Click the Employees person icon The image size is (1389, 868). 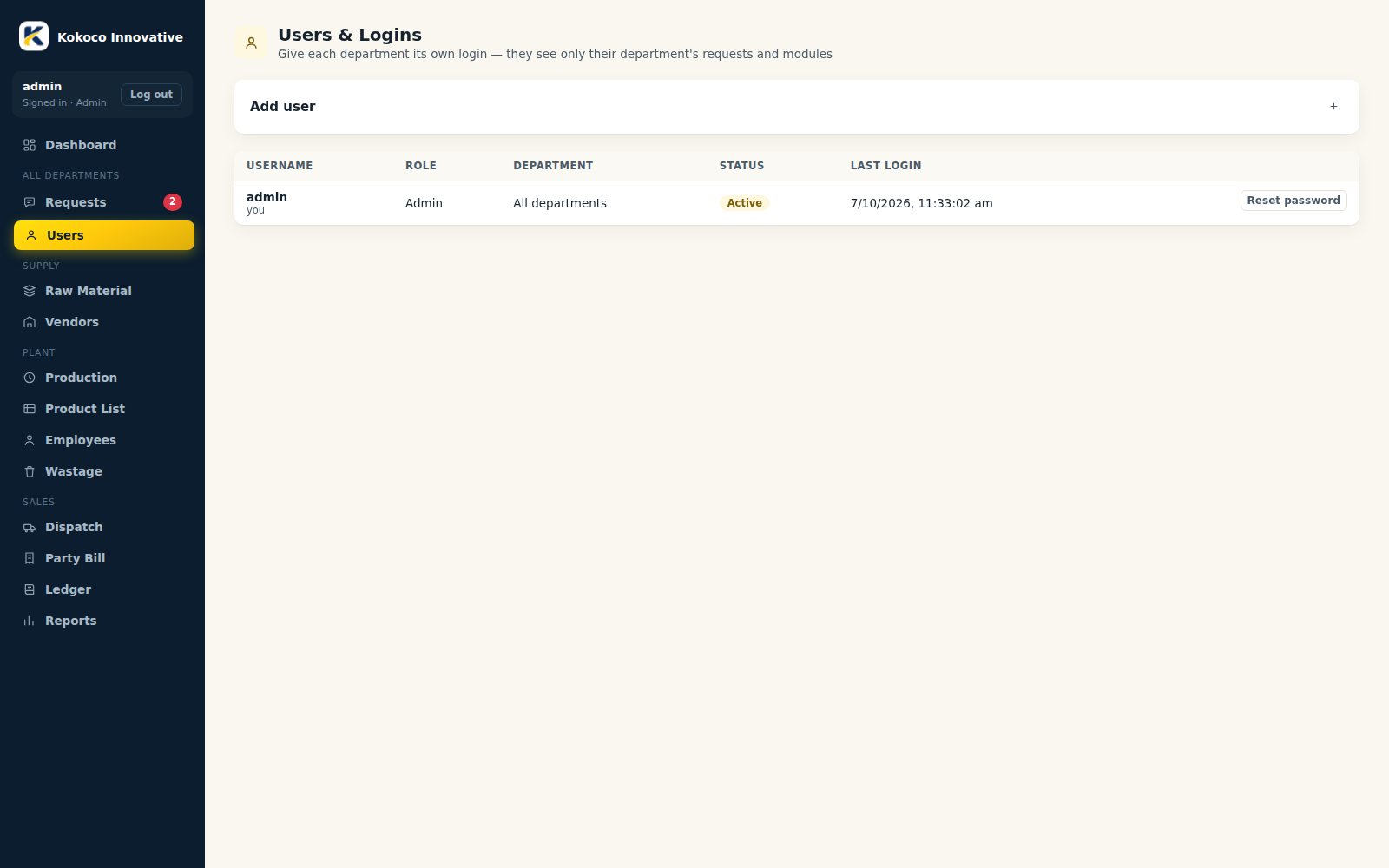pos(30,440)
